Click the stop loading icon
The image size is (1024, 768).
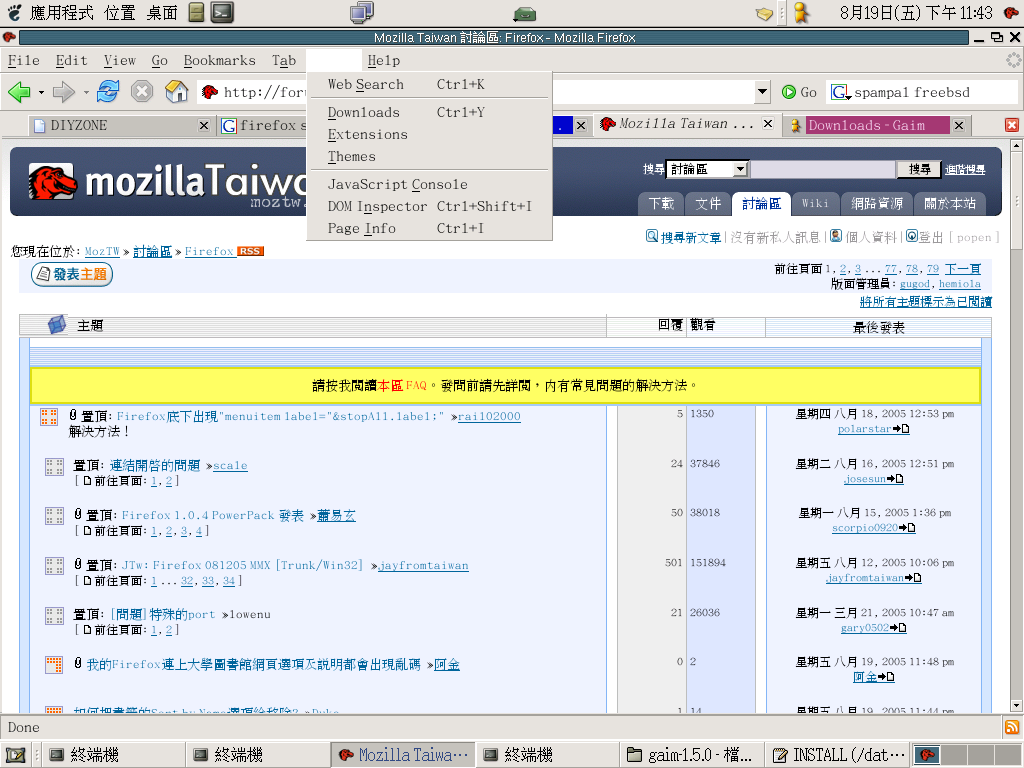pyautogui.click(x=142, y=91)
